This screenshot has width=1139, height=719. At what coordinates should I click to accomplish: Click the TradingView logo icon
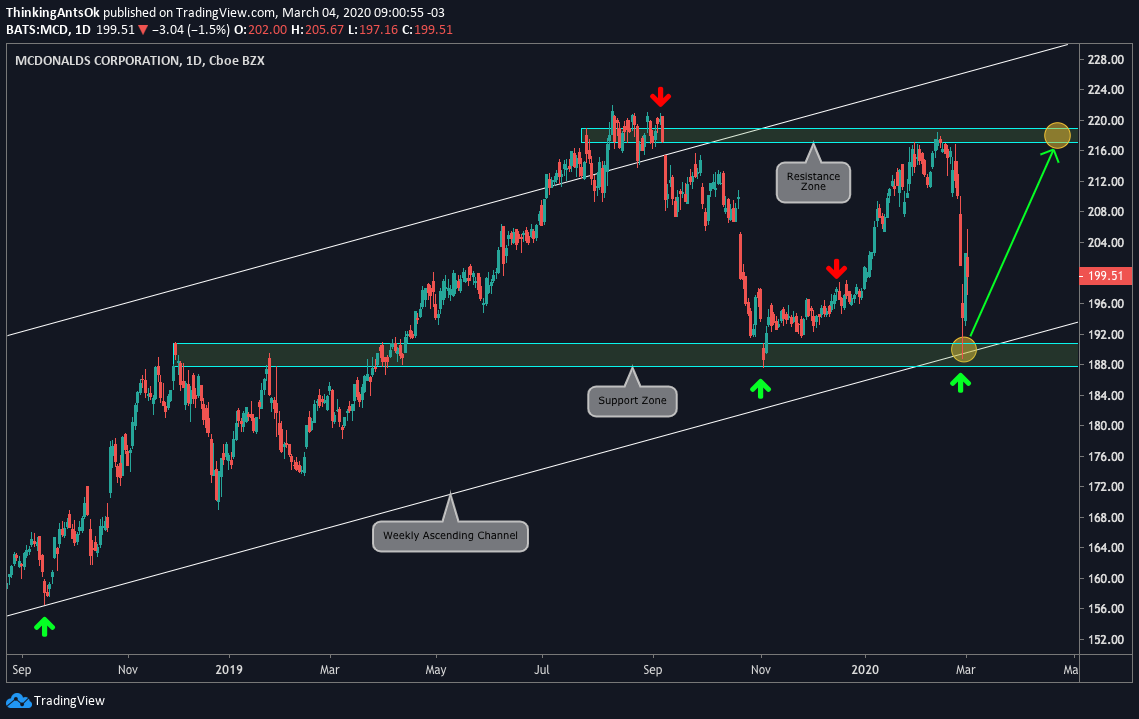(18, 701)
